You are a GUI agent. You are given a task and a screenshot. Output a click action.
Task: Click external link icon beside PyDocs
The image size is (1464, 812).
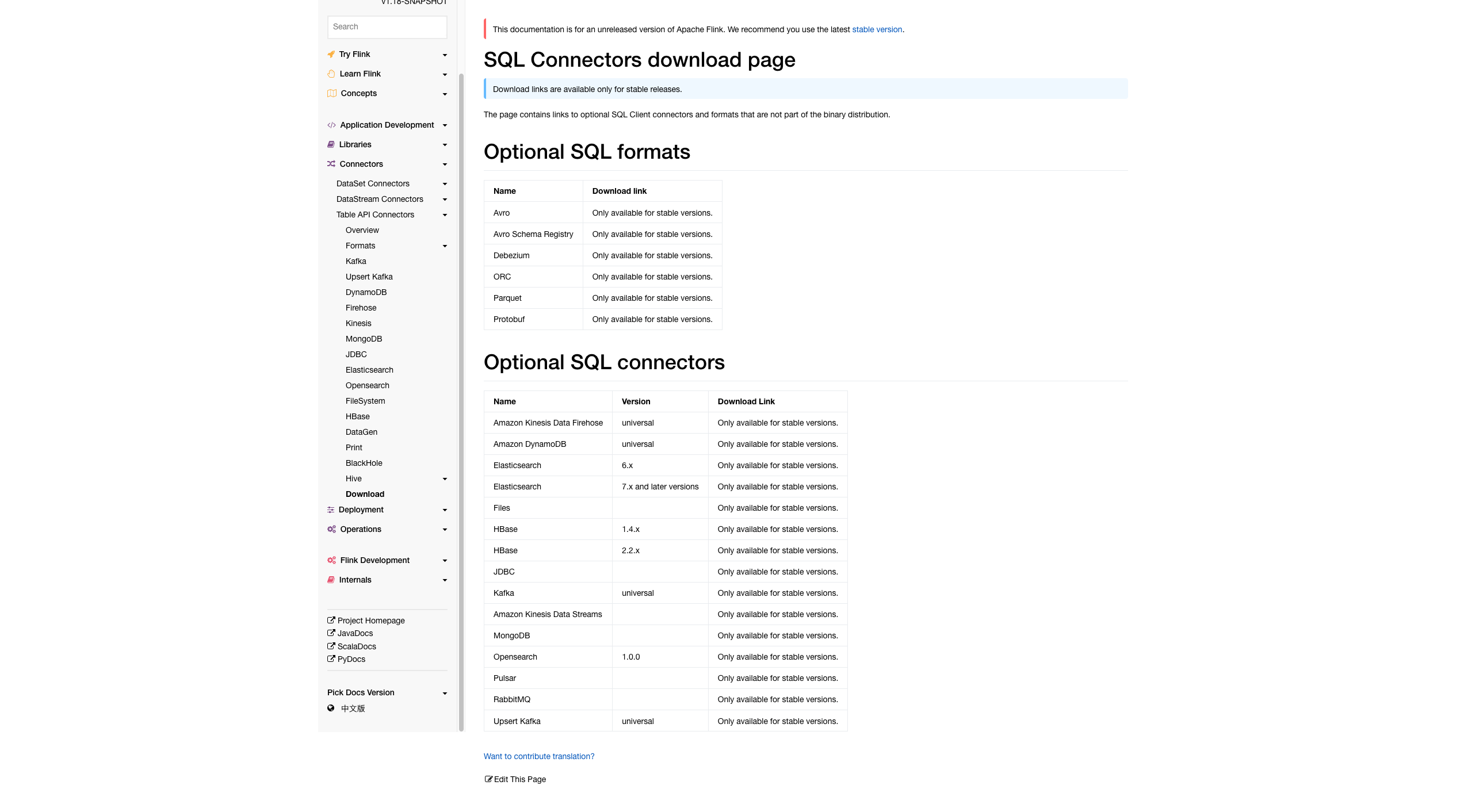click(x=331, y=658)
